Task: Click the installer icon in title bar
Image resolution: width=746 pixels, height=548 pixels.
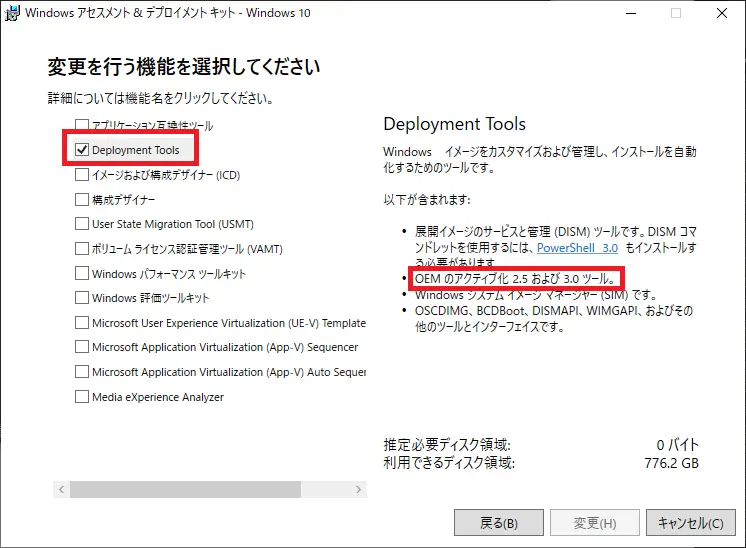Action: tap(12, 13)
